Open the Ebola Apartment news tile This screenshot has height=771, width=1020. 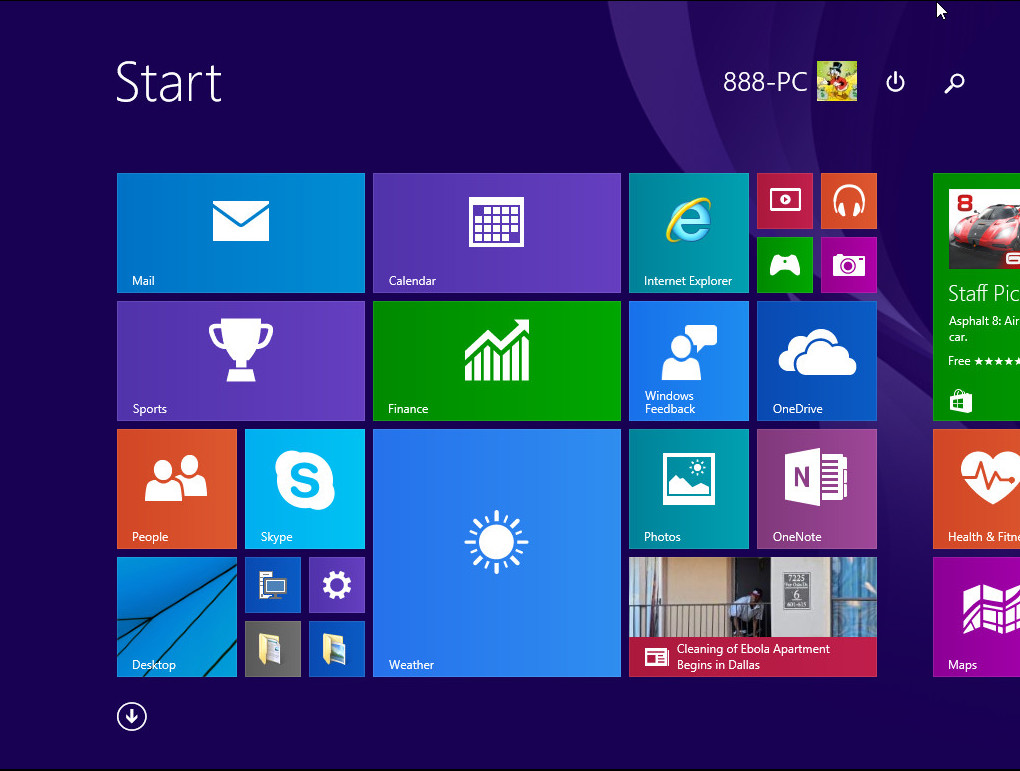752,616
